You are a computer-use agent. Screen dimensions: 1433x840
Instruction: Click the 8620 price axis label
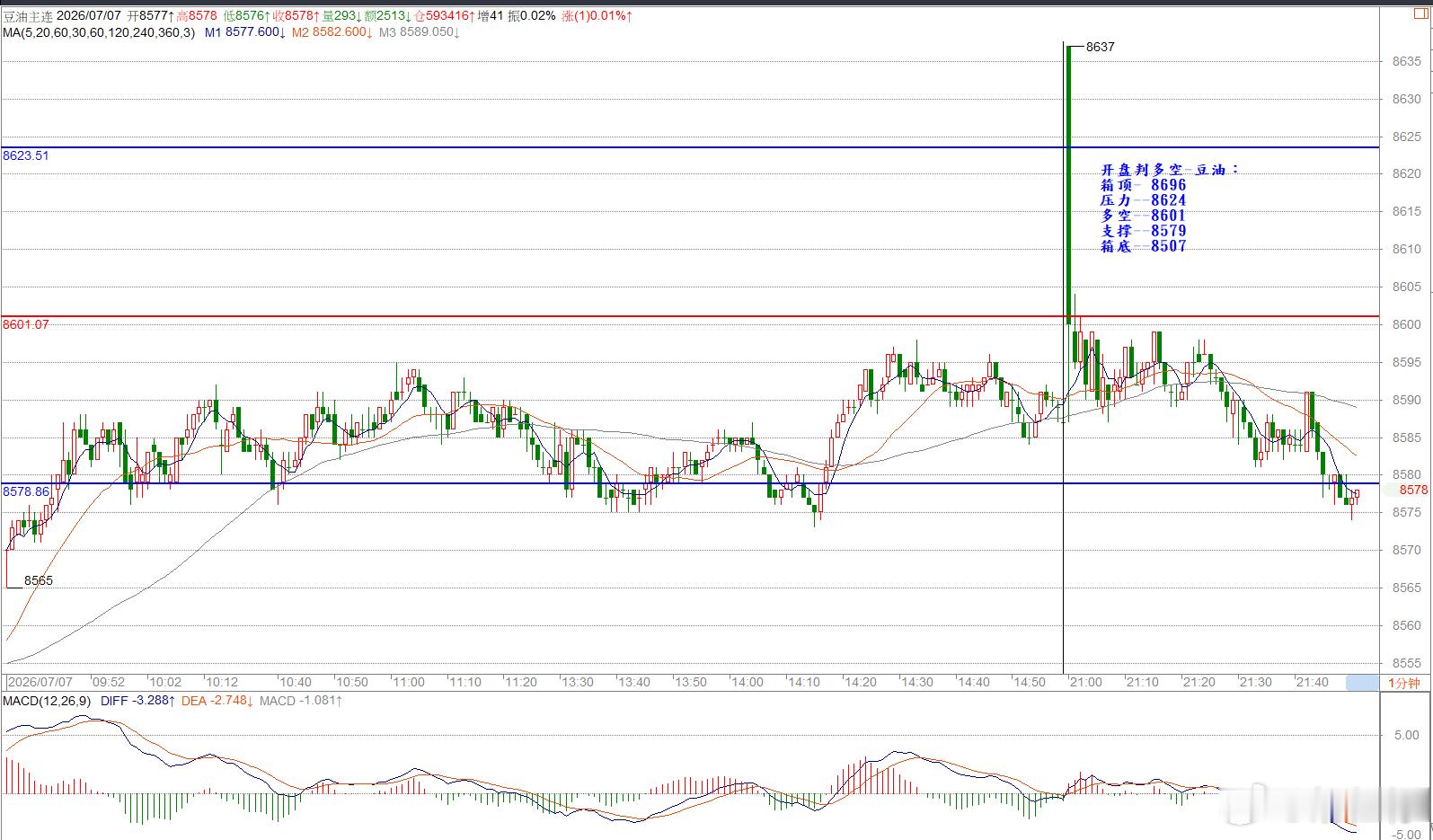pyautogui.click(x=1407, y=174)
